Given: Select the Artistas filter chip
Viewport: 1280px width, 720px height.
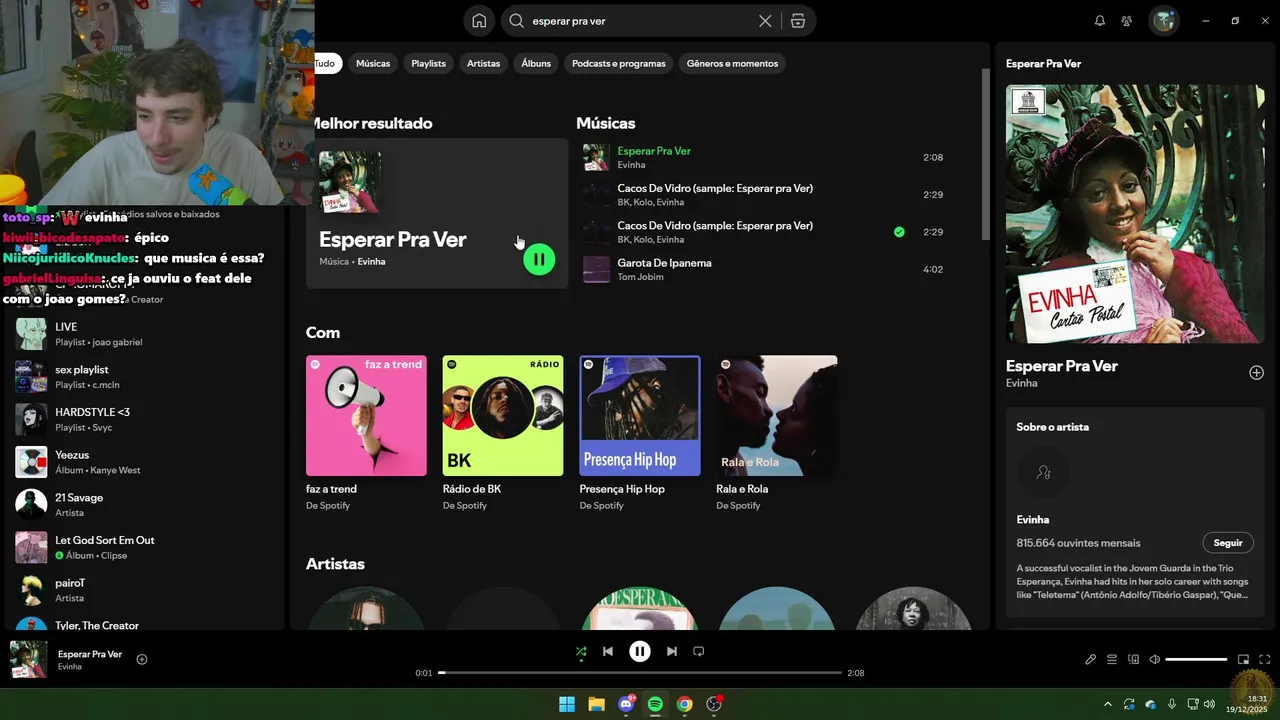Looking at the screenshot, I should pos(483,63).
